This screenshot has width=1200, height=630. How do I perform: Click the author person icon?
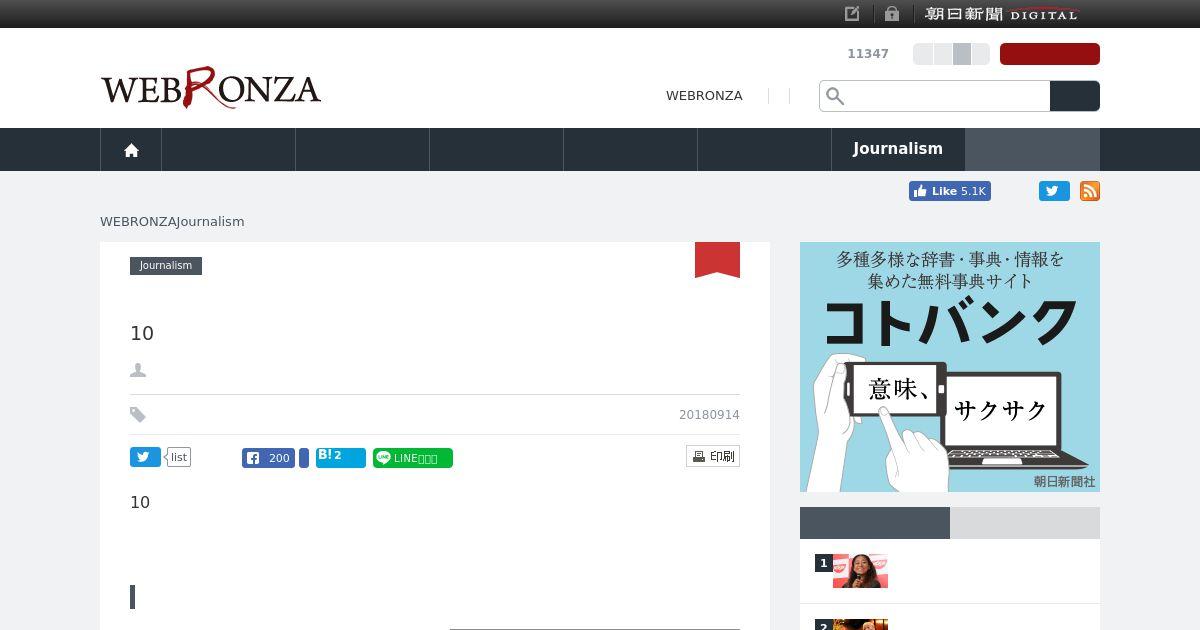tap(138, 370)
